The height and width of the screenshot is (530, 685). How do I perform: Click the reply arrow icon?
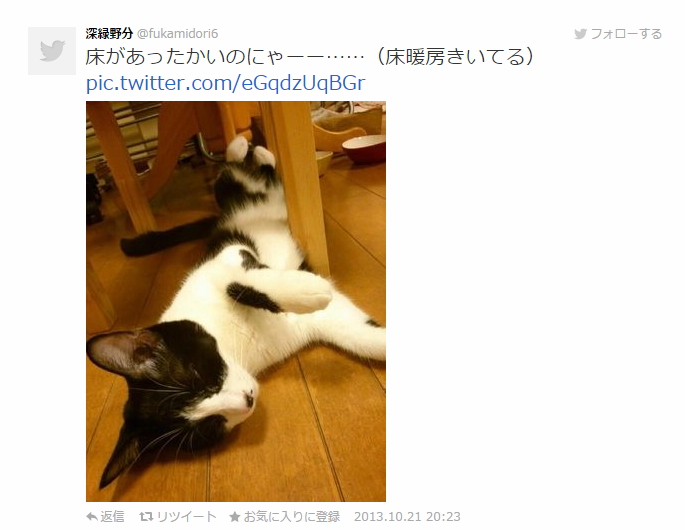(92, 517)
